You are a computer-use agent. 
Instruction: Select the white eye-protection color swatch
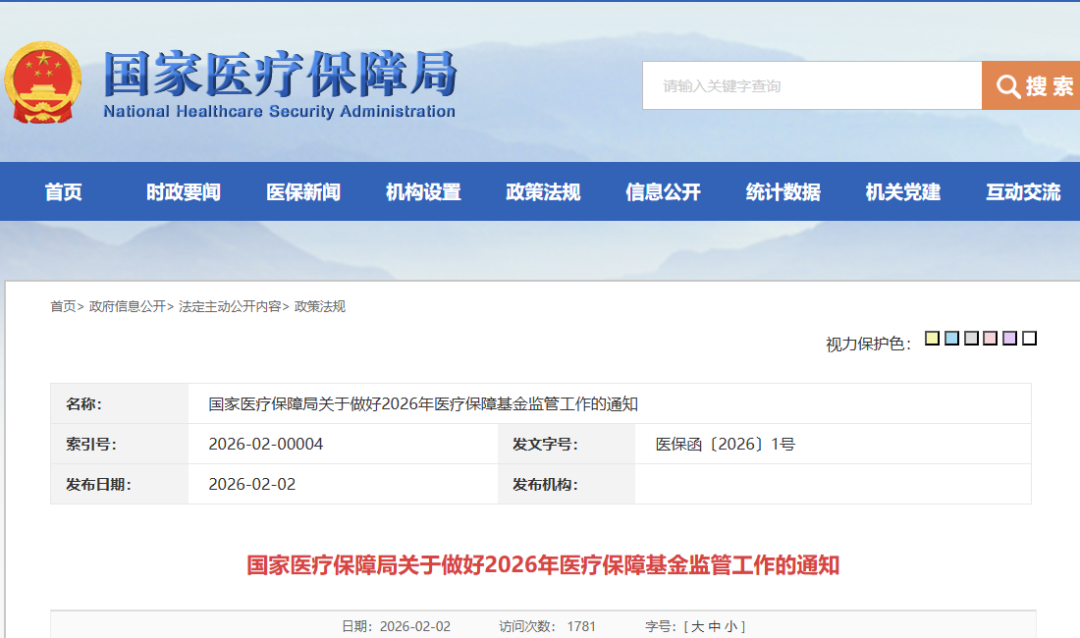1030,338
